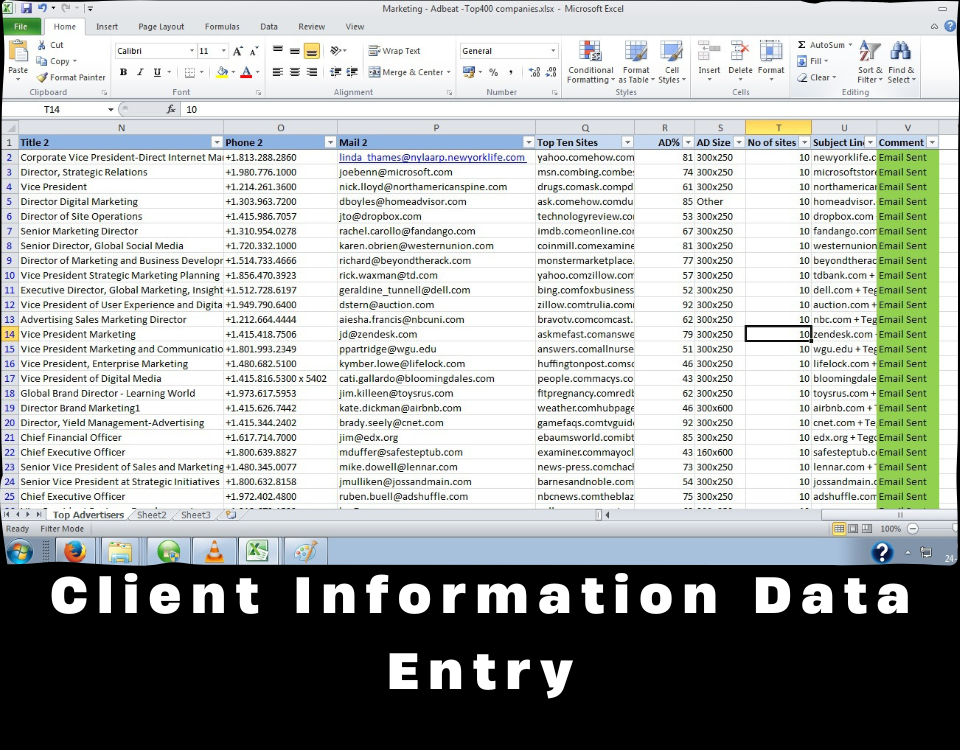Apply Comma Style format
The image size is (960, 750).
510,72
